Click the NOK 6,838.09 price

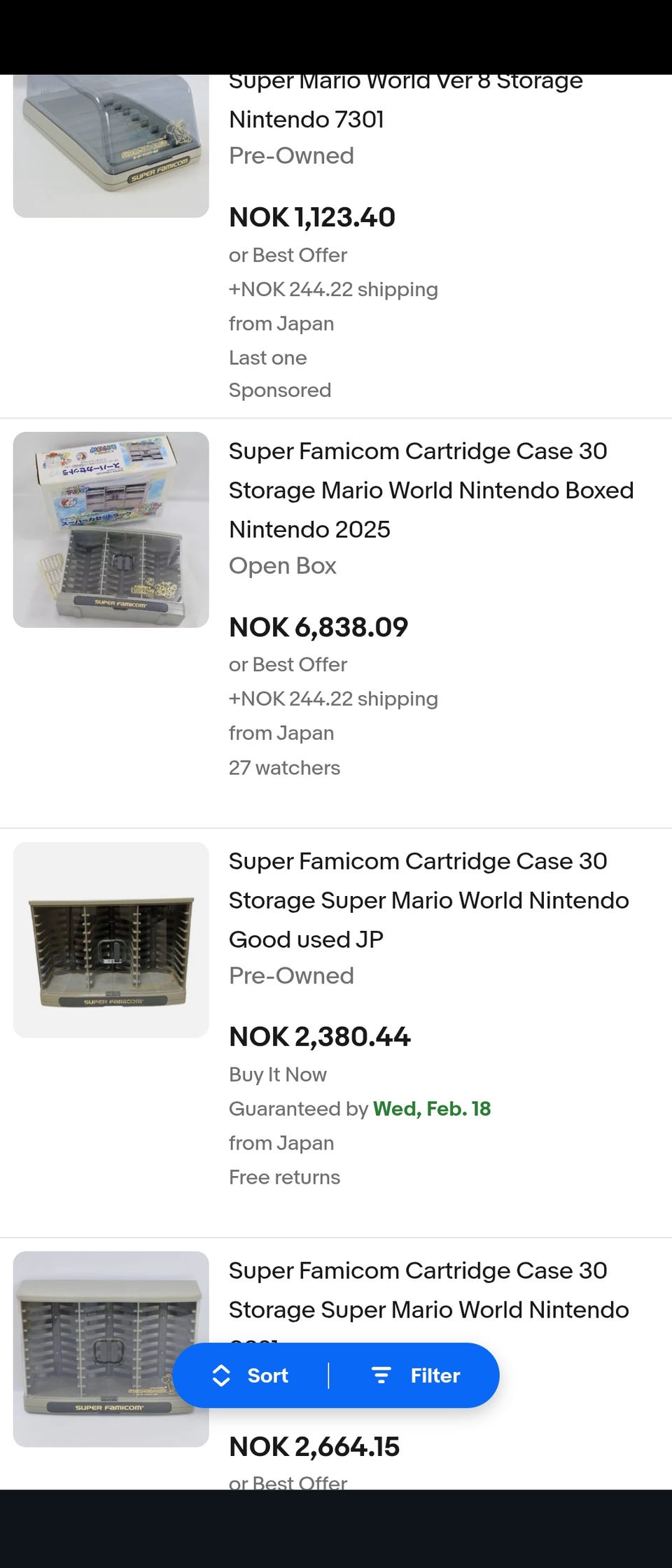click(x=318, y=627)
